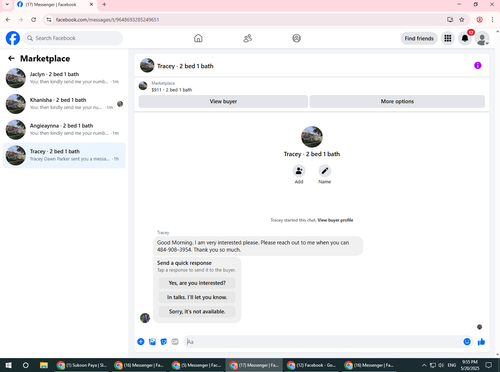The image size is (500, 372).
Task: Open more actions plus icon in composer
Action: click(141, 342)
